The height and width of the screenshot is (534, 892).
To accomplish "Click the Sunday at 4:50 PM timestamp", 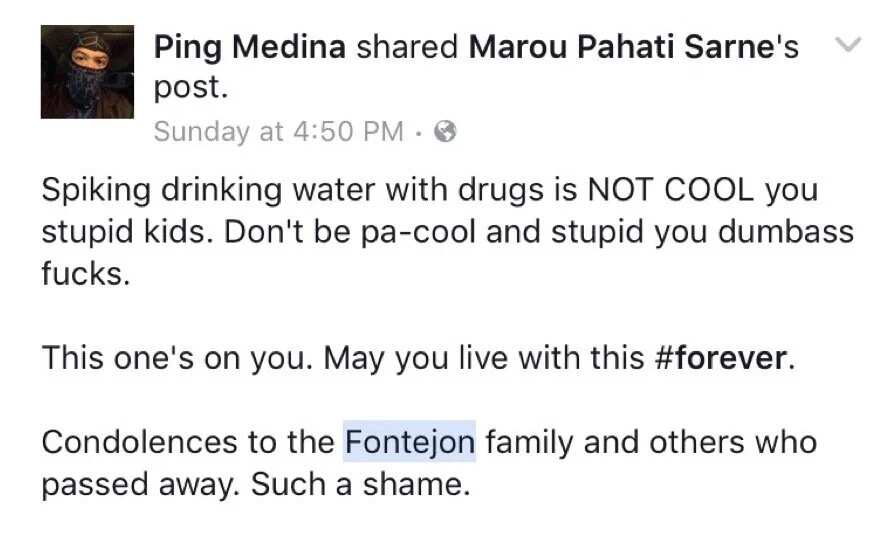I will [279, 131].
